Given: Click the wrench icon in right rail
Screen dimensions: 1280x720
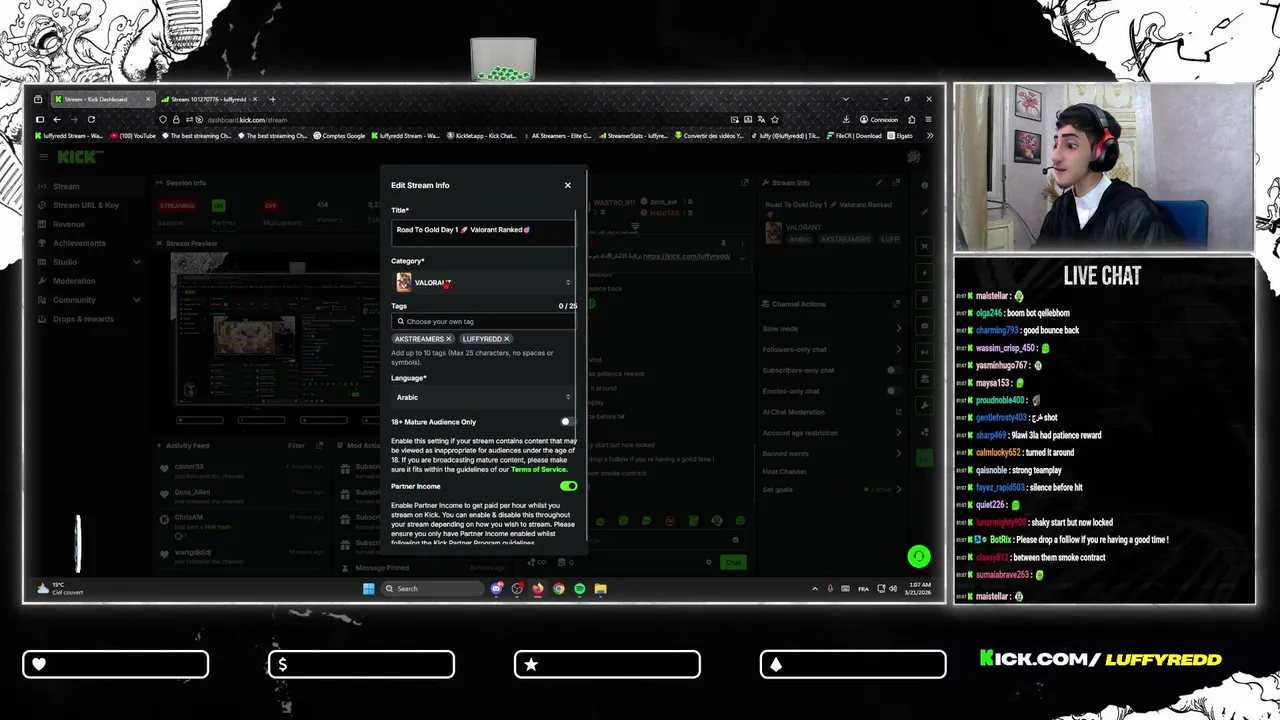Looking at the screenshot, I should pyautogui.click(x=924, y=405).
